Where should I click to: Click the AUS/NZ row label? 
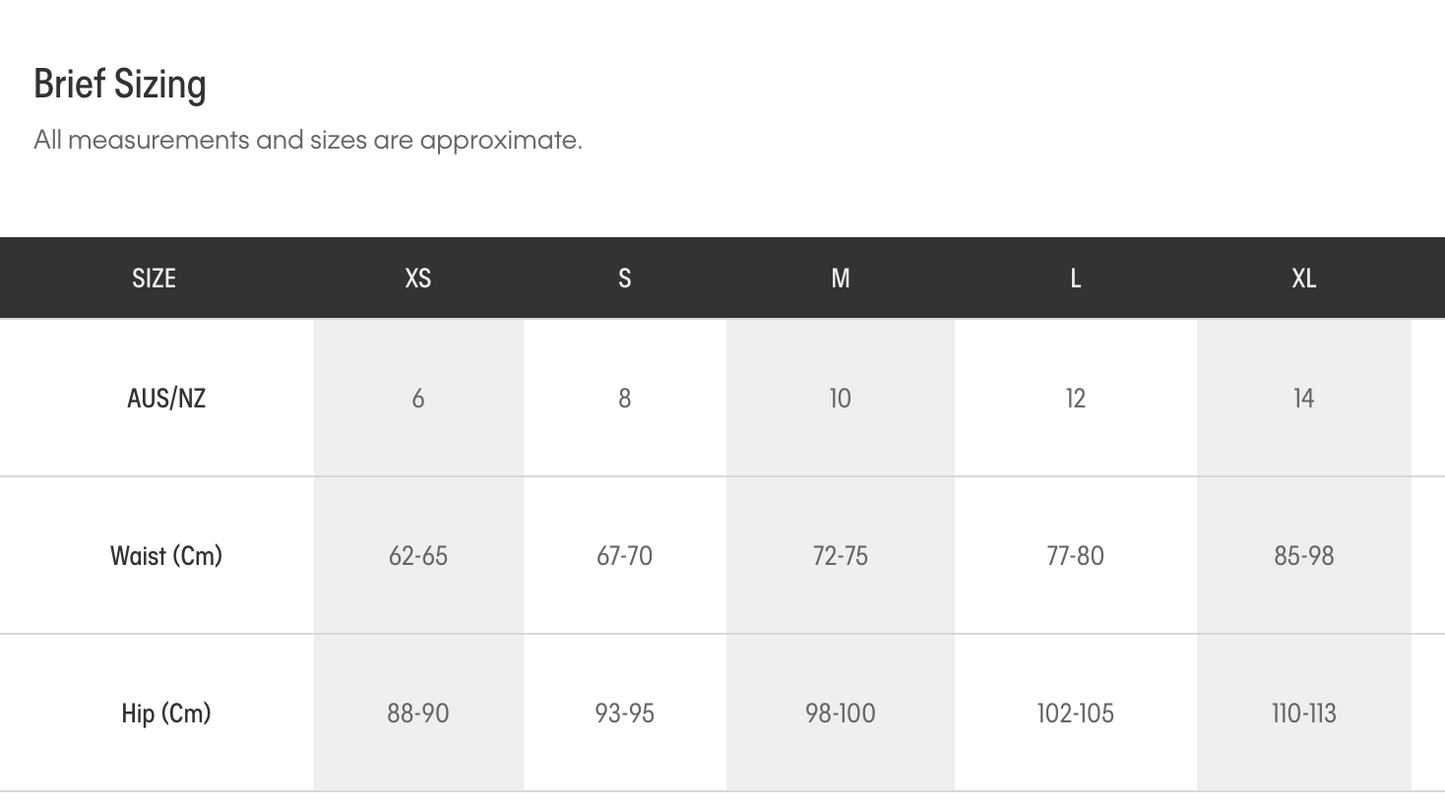pos(166,398)
